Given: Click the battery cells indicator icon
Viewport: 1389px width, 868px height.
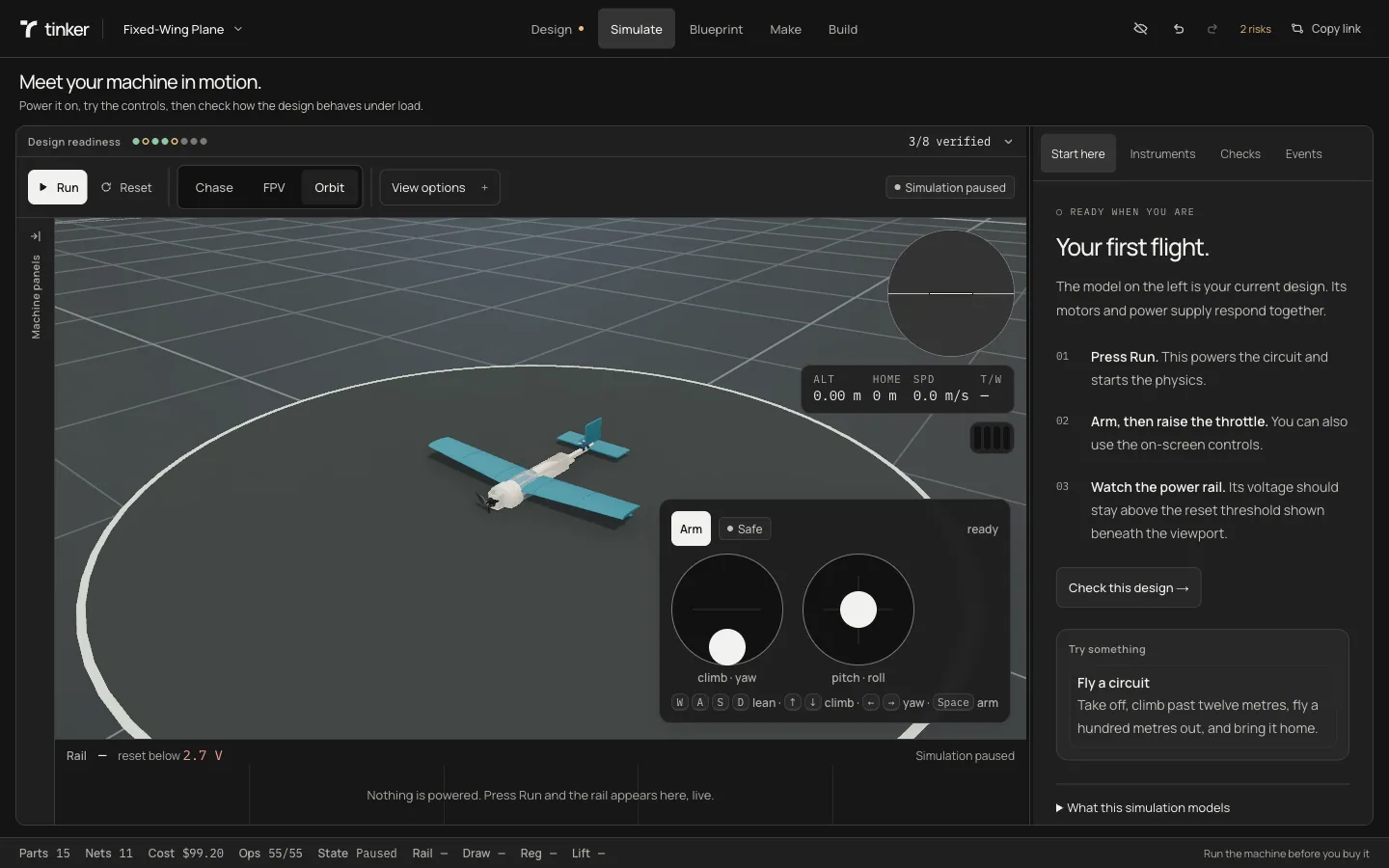Looking at the screenshot, I should 992,438.
